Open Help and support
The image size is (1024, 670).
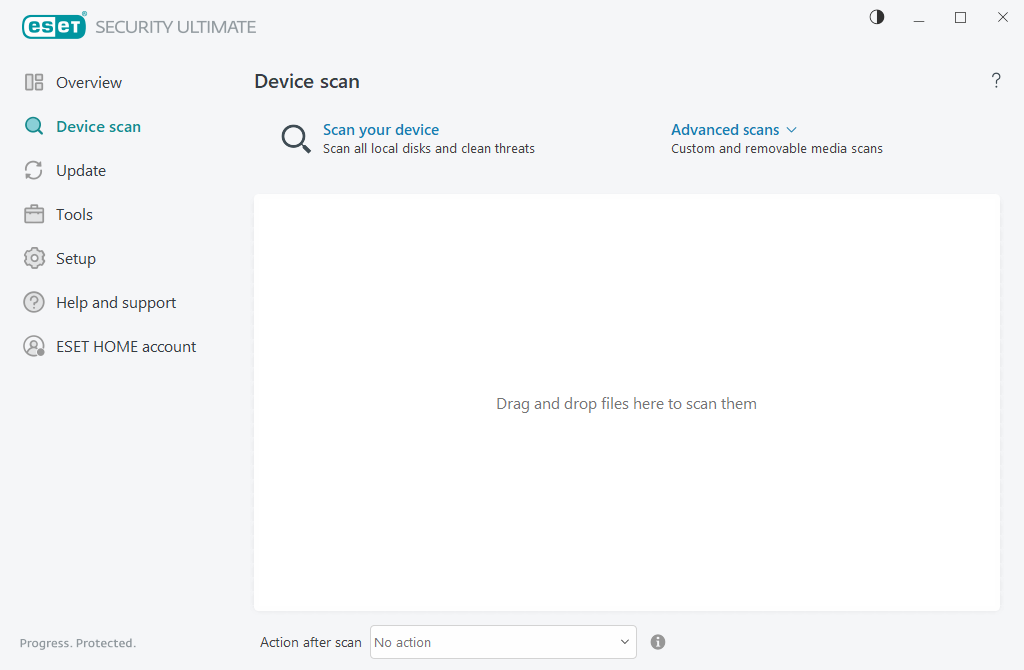coord(116,302)
